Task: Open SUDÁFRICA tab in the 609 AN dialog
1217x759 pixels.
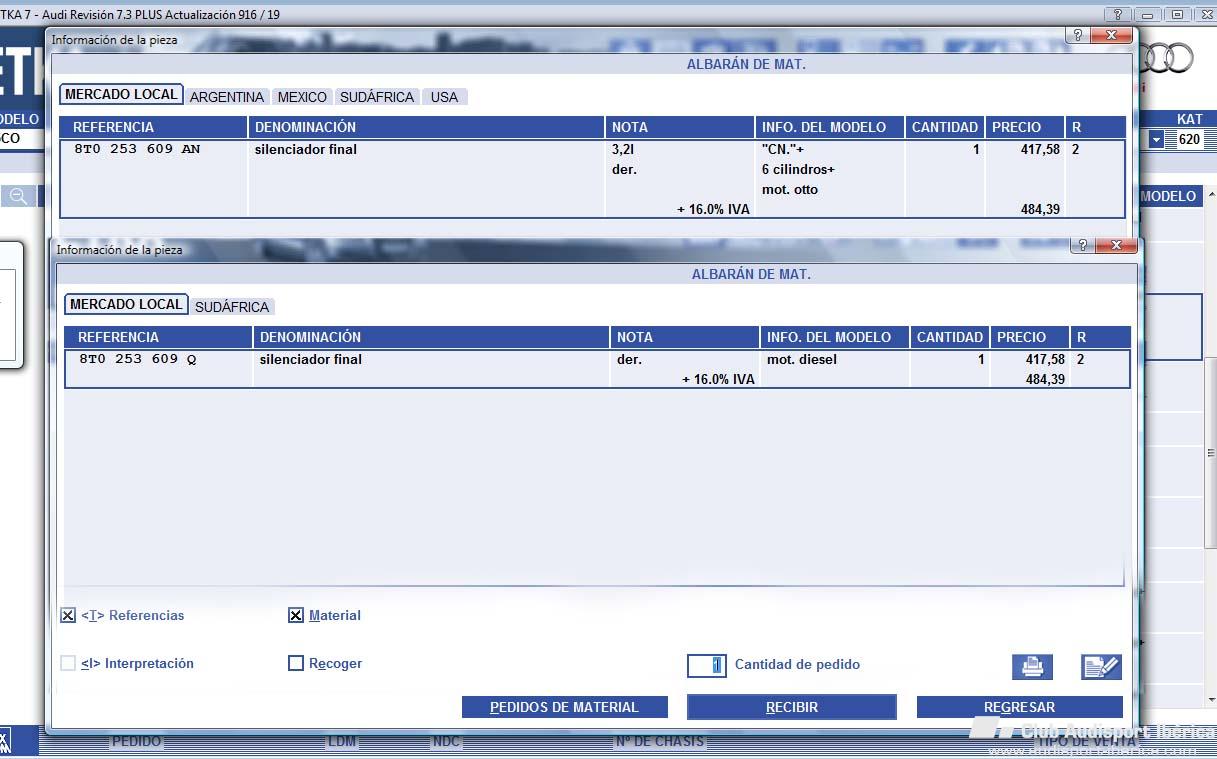Action: click(377, 97)
